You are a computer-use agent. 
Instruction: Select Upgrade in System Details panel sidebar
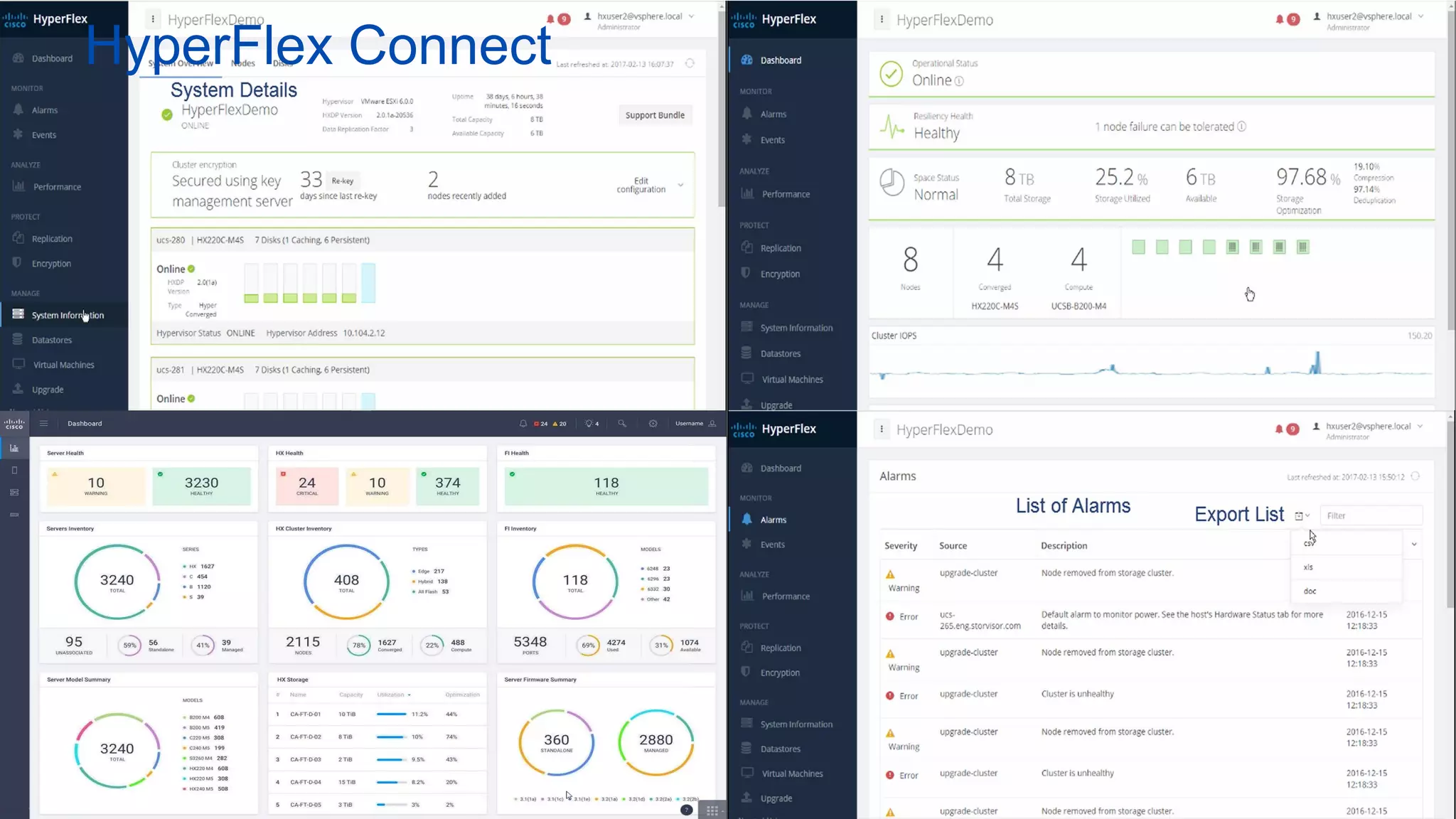click(x=47, y=390)
